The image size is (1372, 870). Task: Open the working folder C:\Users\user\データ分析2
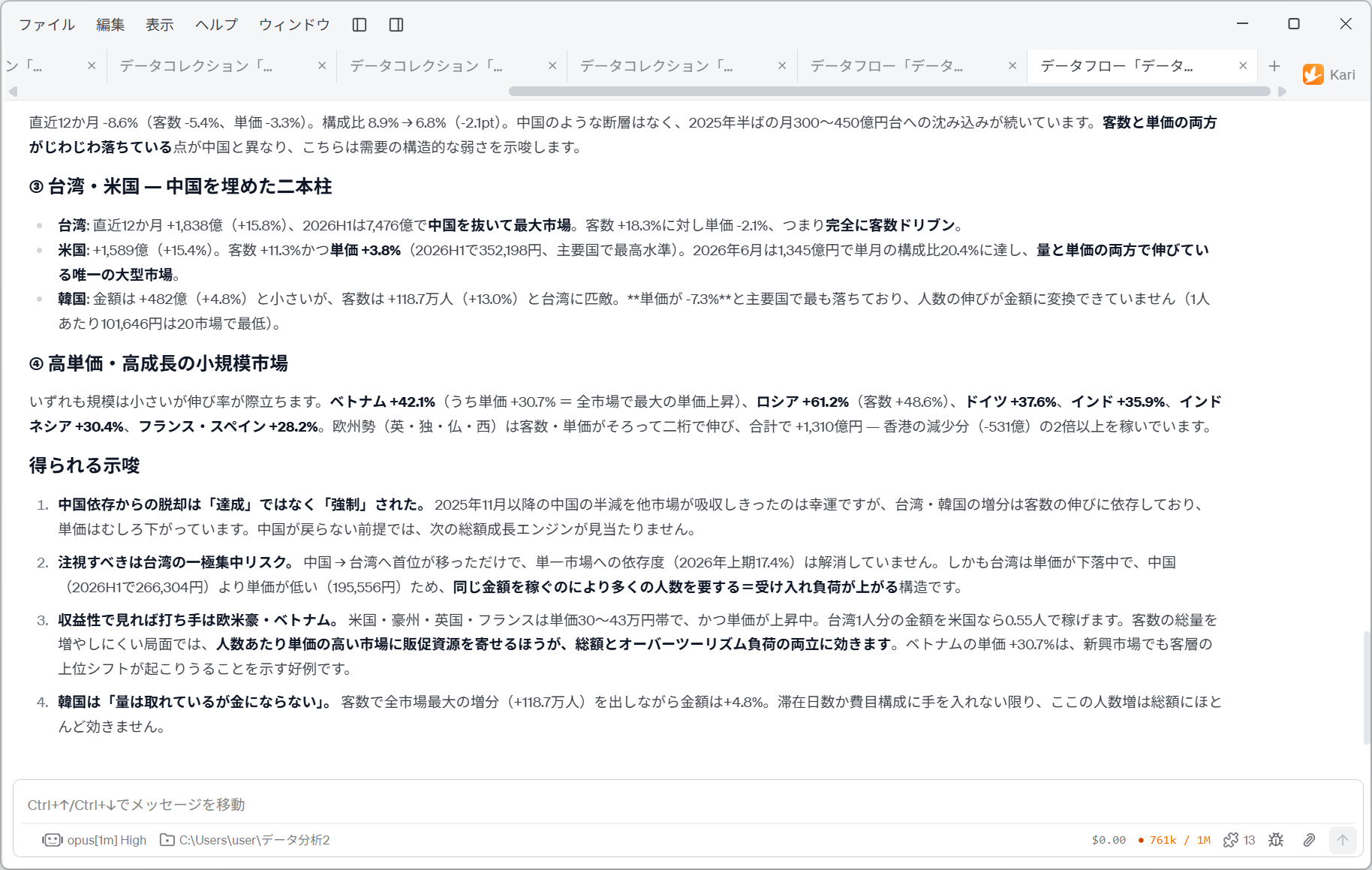point(245,840)
